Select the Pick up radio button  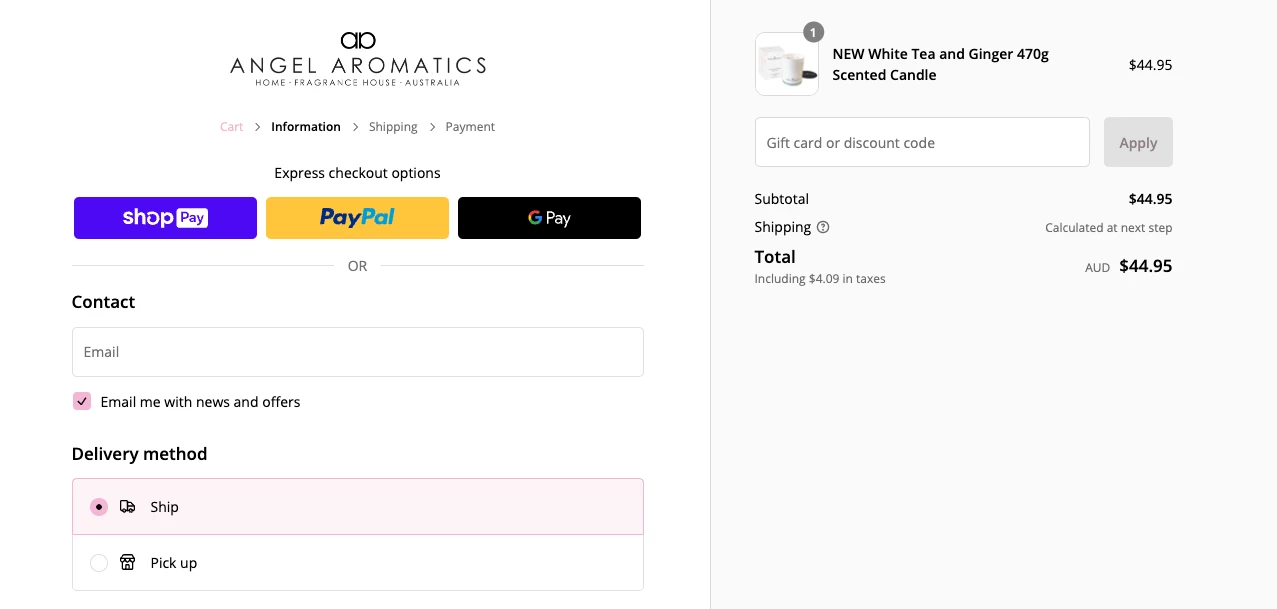pos(99,563)
